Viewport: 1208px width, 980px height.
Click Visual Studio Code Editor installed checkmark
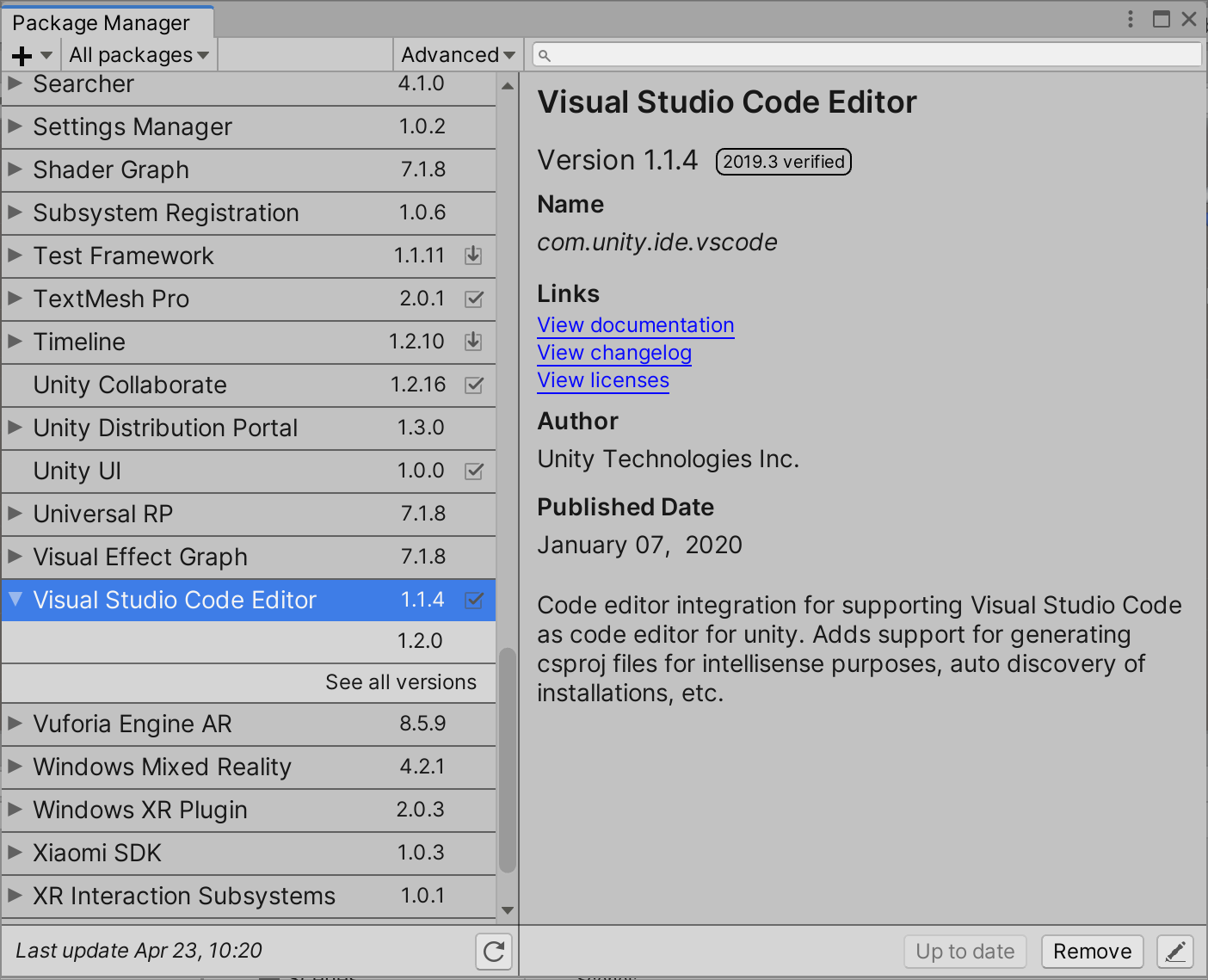tap(474, 601)
